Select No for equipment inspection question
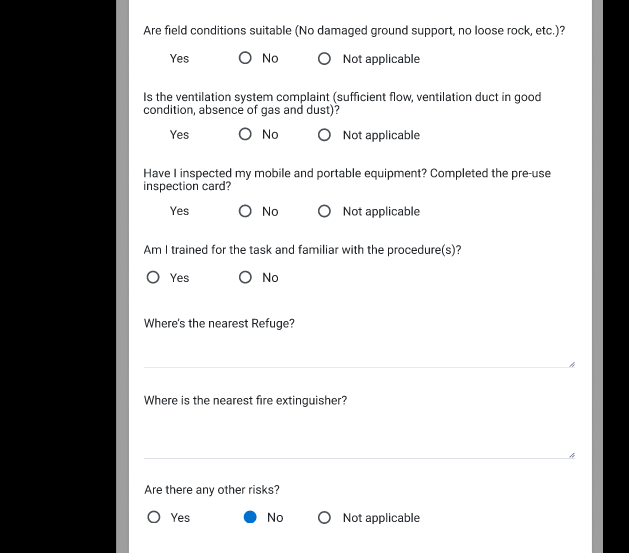 [x=245, y=211]
